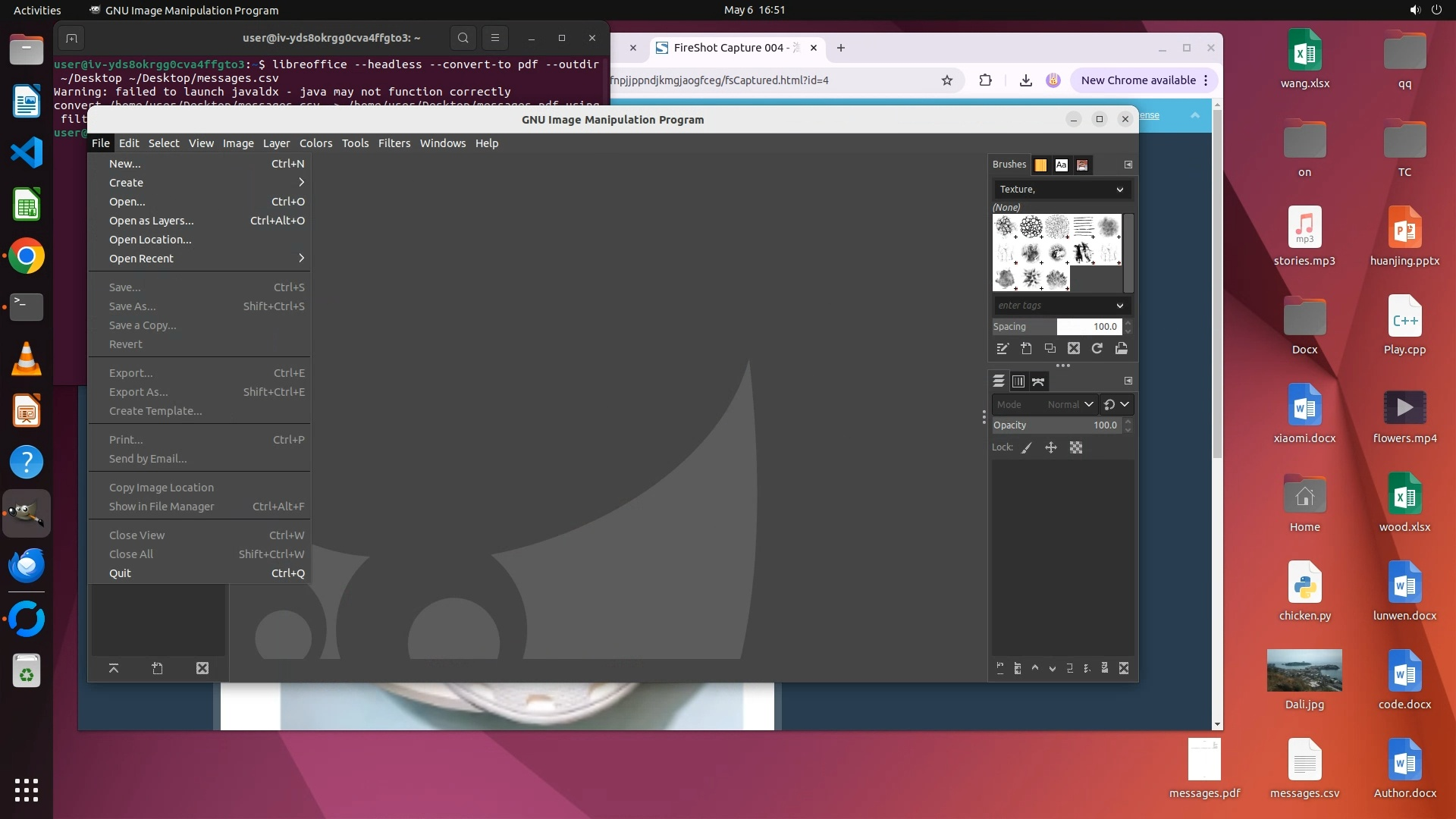Choose Open as Layers menu entry
The image size is (1456, 819).
click(152, 221)
